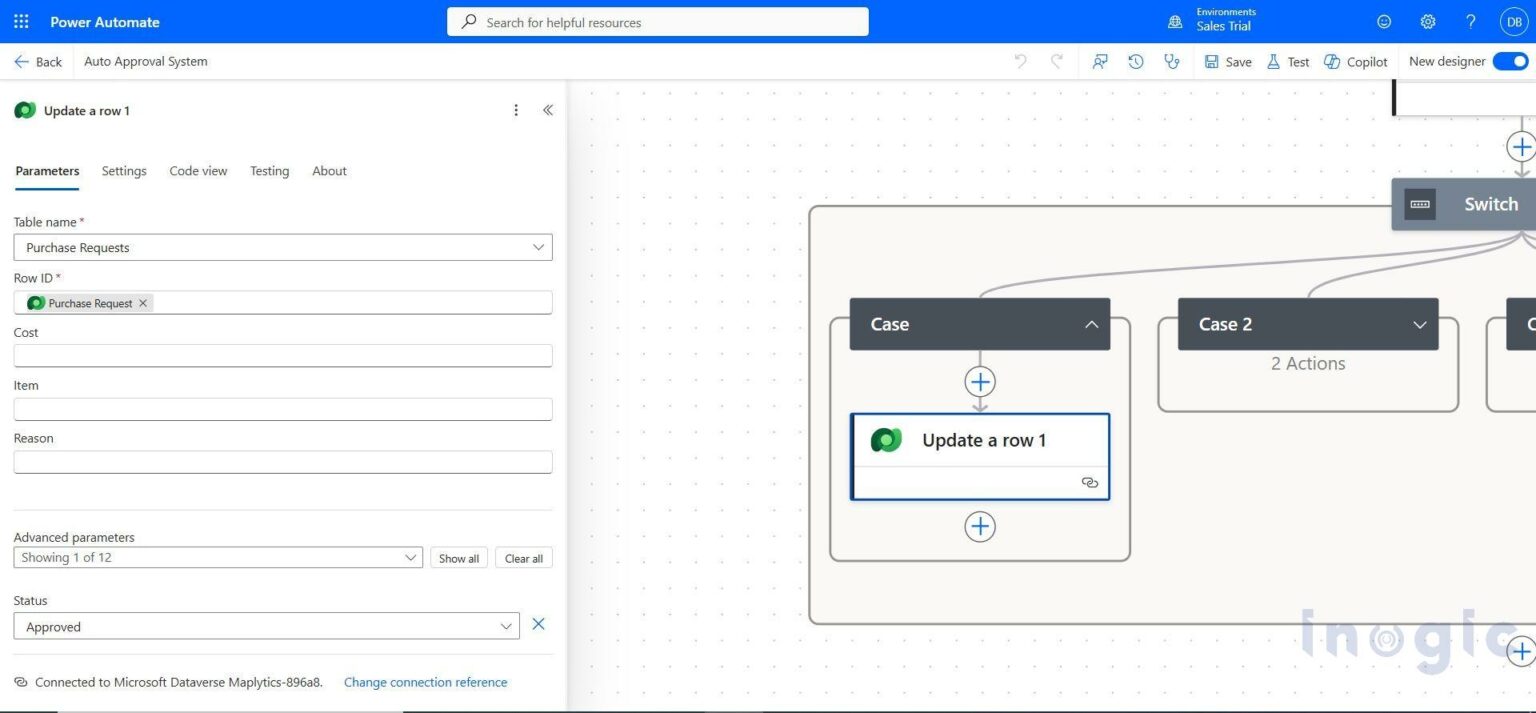1536x713 pixels.
Task: Open the Environments picker icon
Action: tap(1175, 22)
